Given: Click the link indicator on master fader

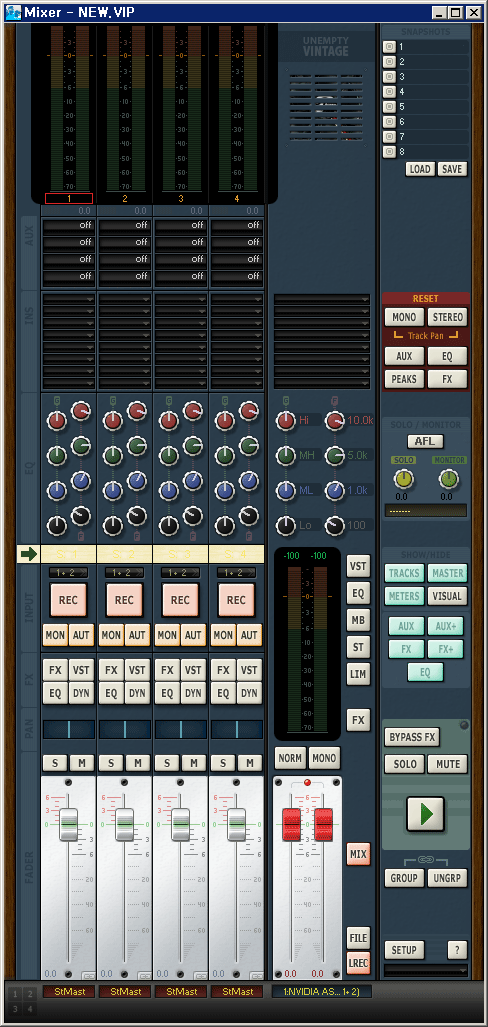Looking at the screenshot, I should tap(307, 783).
